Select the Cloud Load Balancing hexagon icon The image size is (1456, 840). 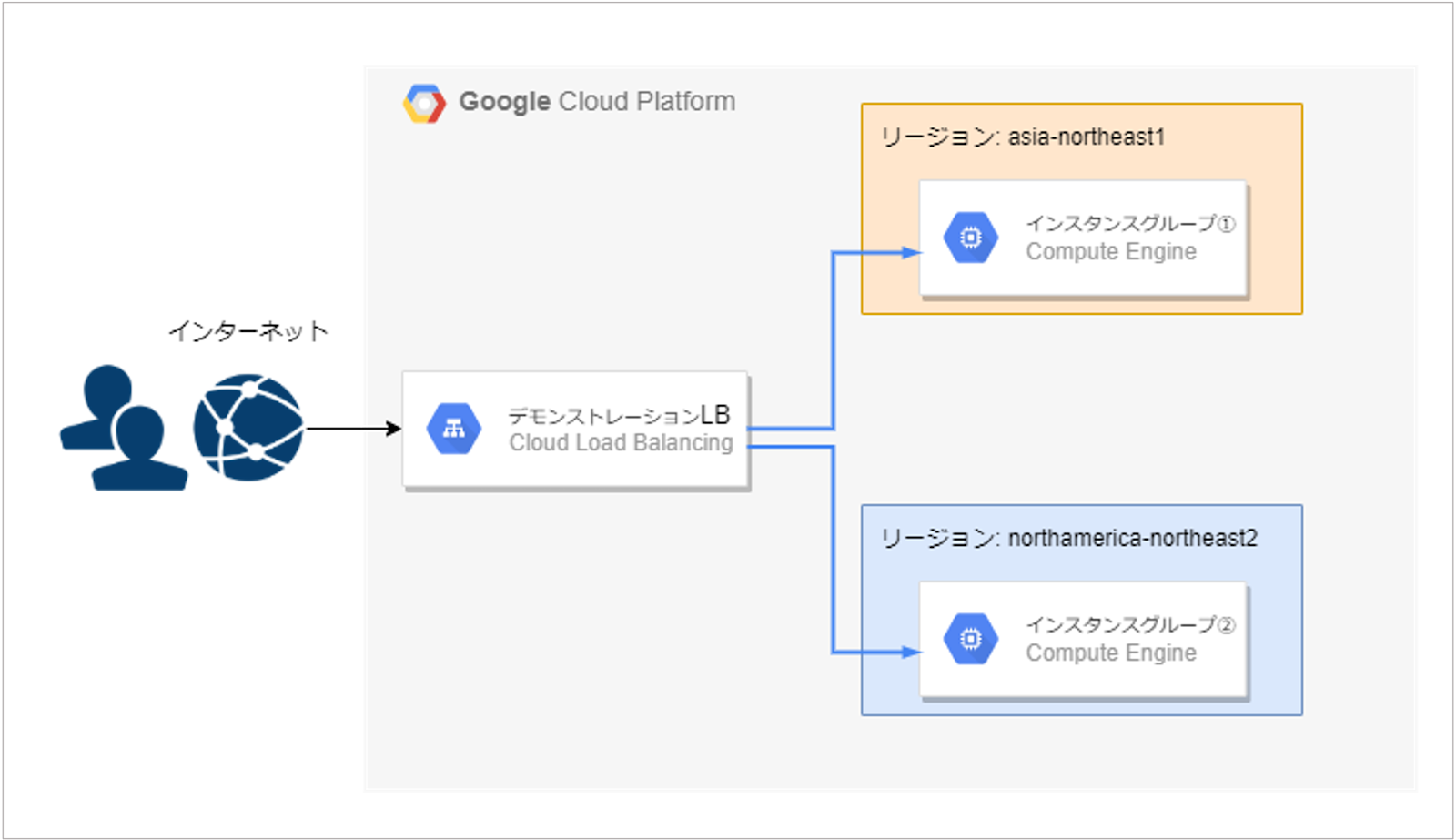click(453, 429)
